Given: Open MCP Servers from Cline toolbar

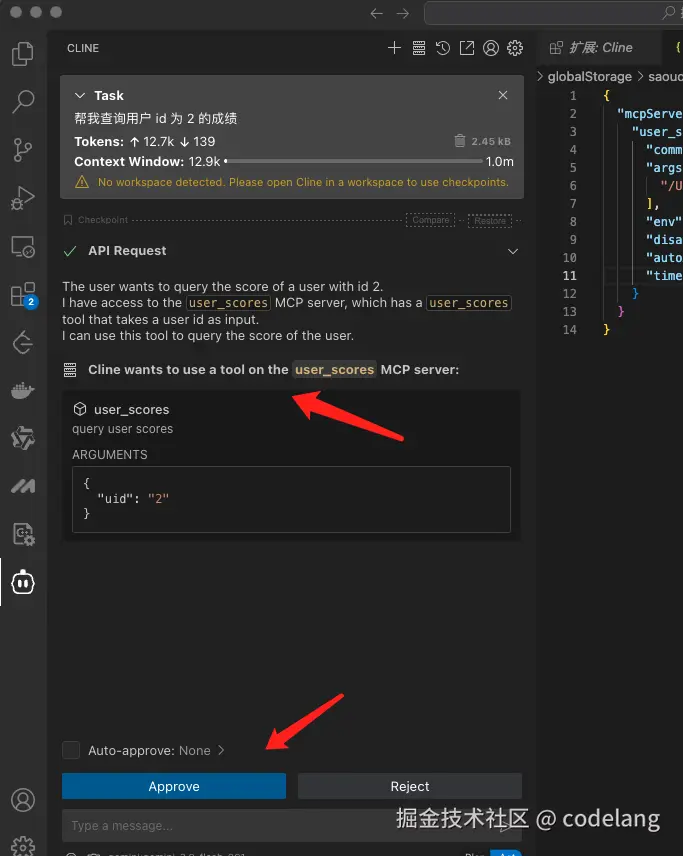Looking at the screenshot, I should (419, 48).
